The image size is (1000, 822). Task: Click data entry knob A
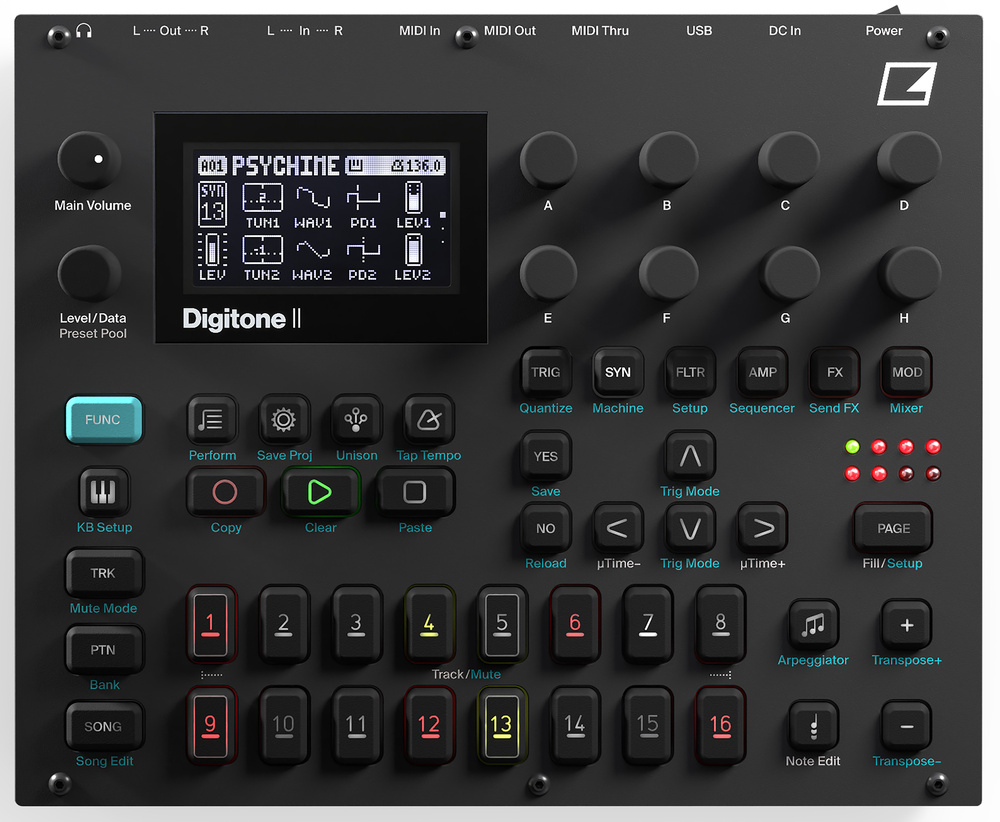point(548,161)
